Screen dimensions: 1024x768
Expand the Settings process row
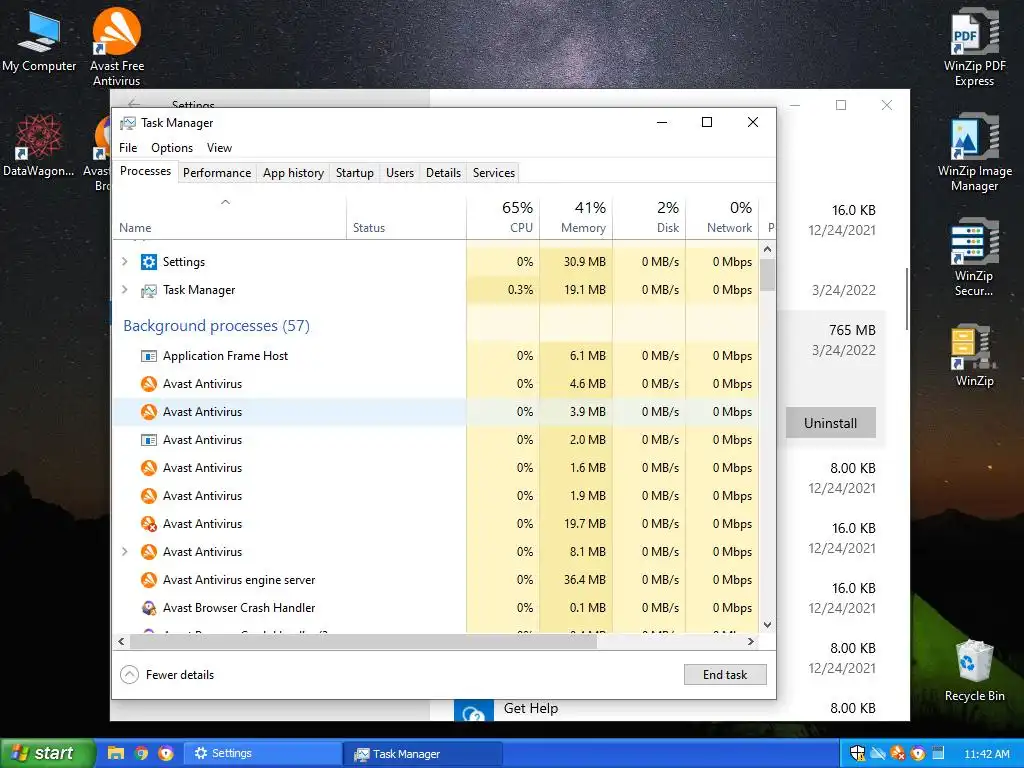(x=125, y=262)
